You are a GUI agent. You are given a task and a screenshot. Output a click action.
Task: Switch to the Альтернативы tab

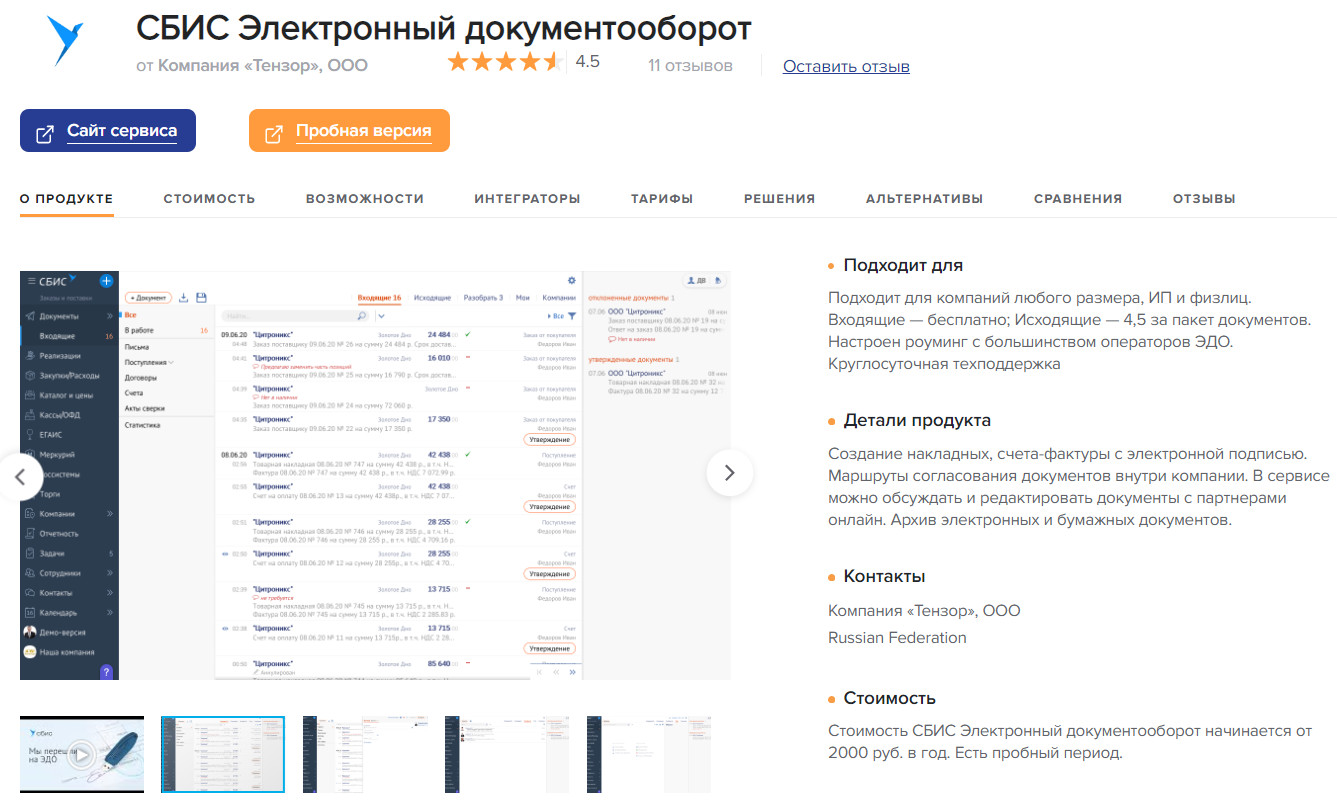pyautogui.click(x=924, y=199)
